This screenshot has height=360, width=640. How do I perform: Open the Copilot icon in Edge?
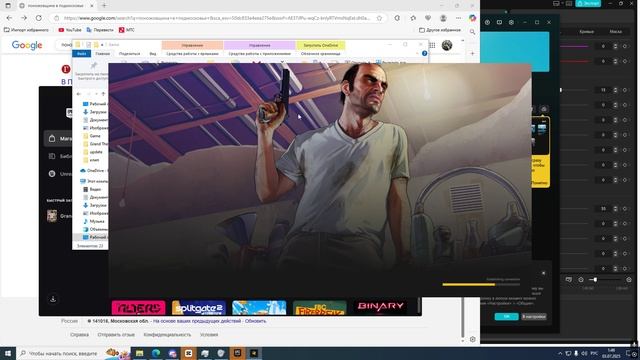pos(472,18)
